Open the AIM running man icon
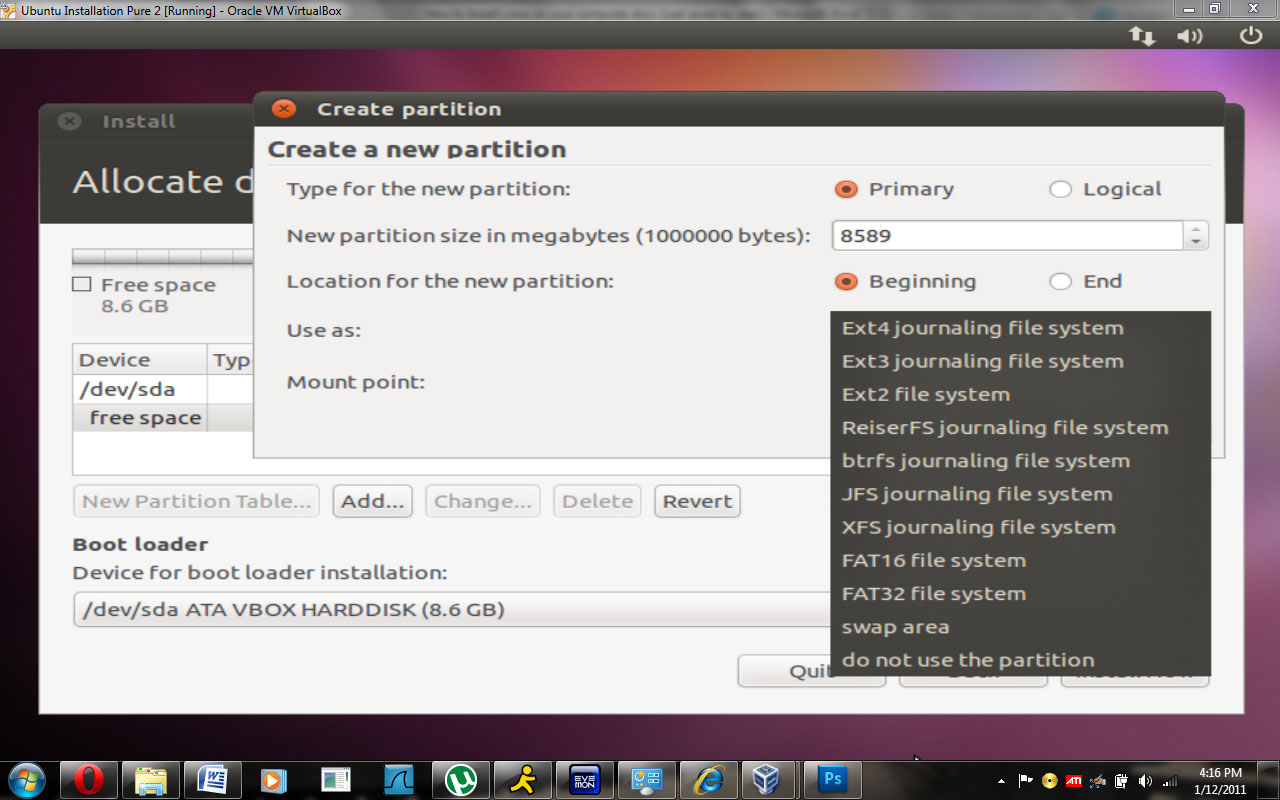 522,779
